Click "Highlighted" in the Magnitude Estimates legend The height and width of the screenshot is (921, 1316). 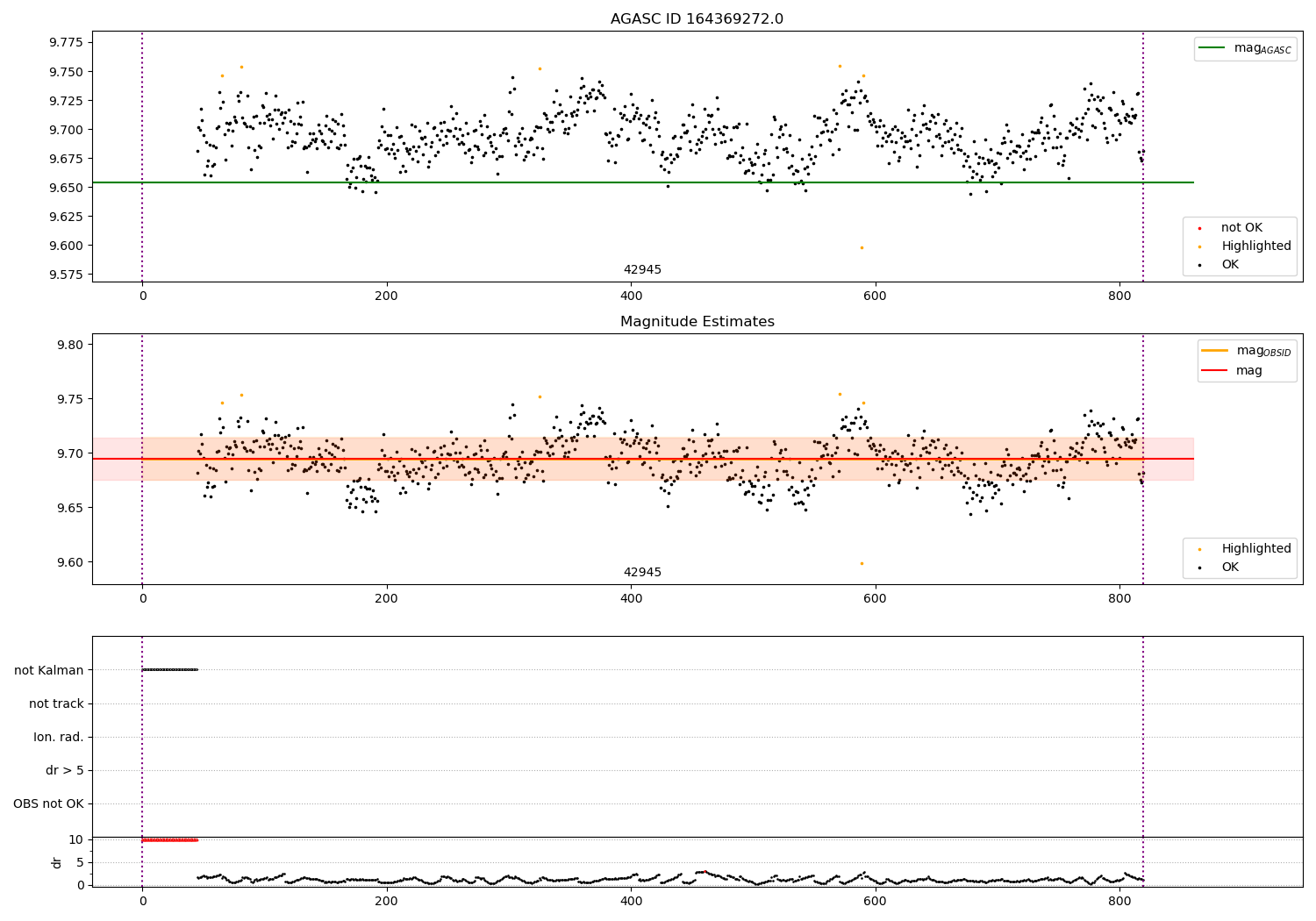(1256, 549)
